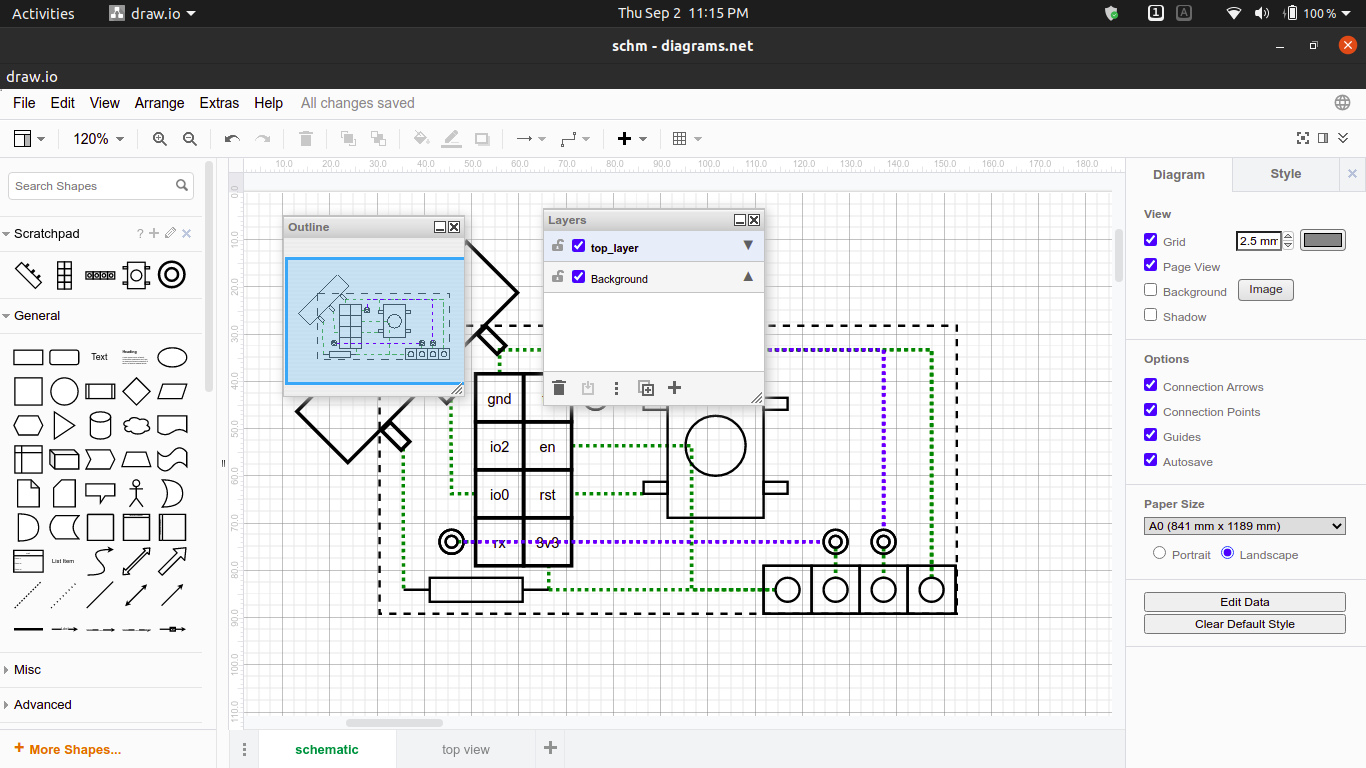The width and height of the screenshot is (1366, 768).
Task: Zoom out using the magnifier minus icon
Action: click(190, 139)
